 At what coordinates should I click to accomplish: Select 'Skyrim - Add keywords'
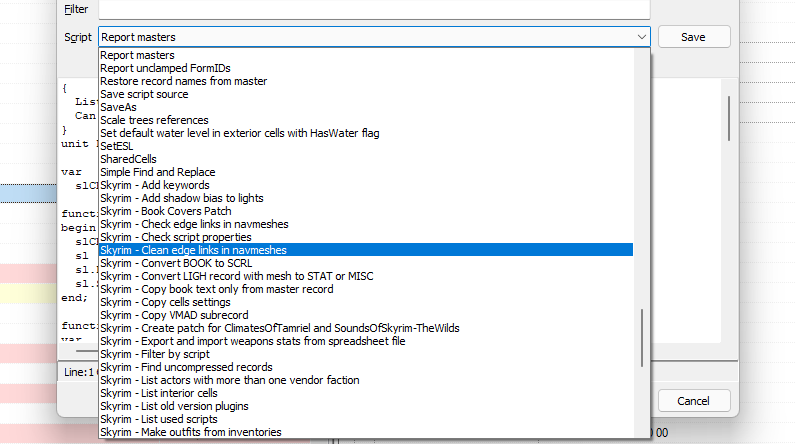pos(366,185)
